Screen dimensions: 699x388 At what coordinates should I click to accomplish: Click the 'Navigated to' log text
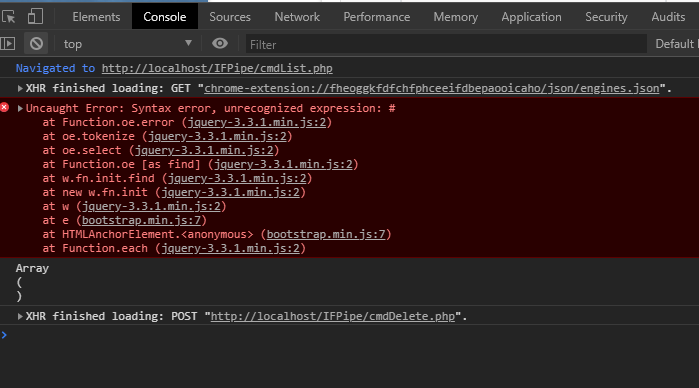(x=55, y=68)
